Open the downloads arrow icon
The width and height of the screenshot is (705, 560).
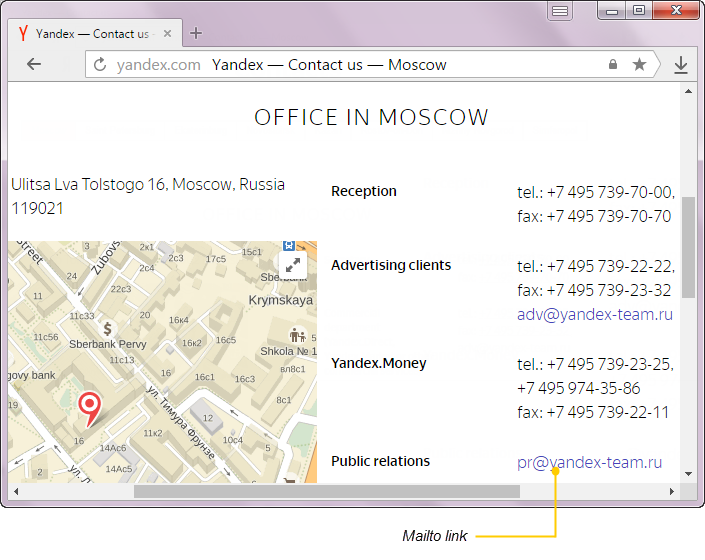point(681,65)
